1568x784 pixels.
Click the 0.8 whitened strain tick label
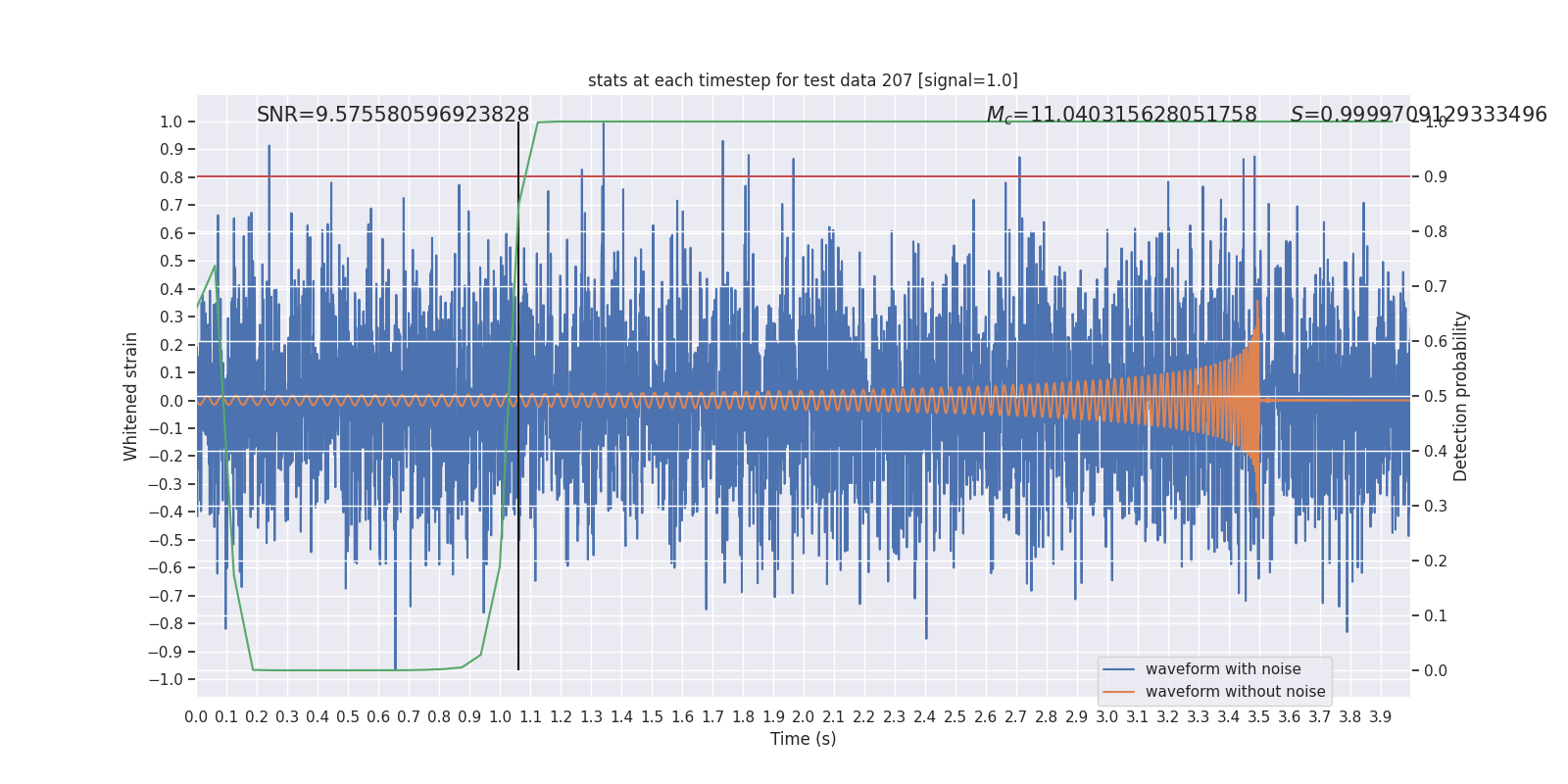(x=171, y=178)
